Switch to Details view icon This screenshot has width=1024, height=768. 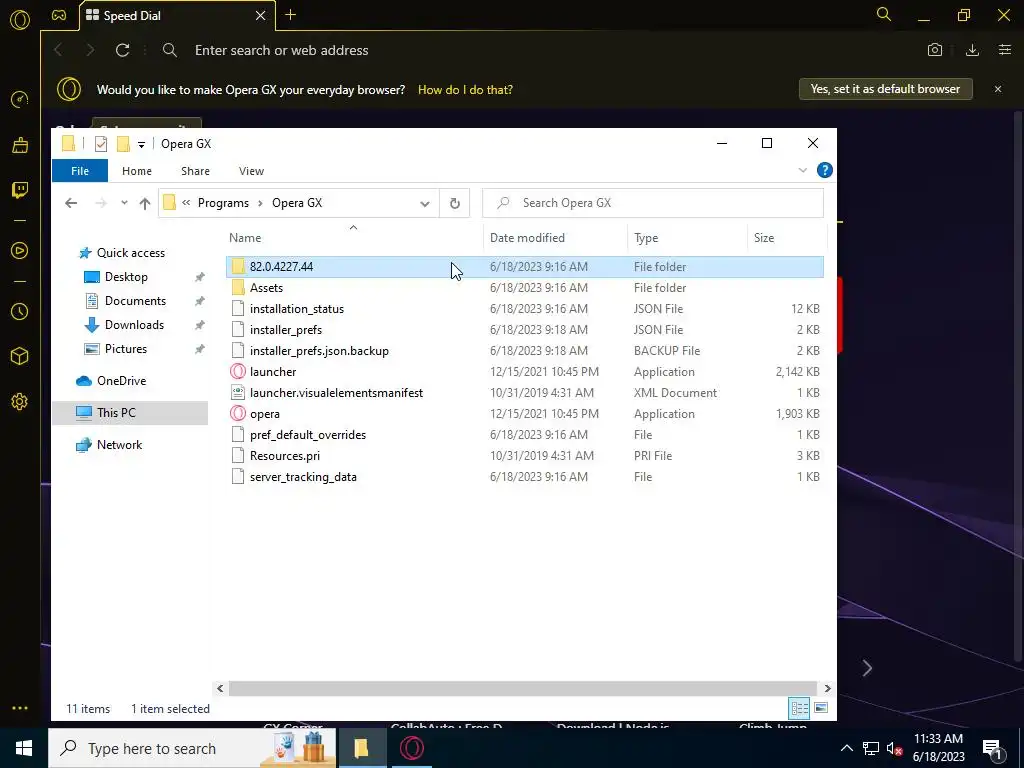(x=799, y=708)
